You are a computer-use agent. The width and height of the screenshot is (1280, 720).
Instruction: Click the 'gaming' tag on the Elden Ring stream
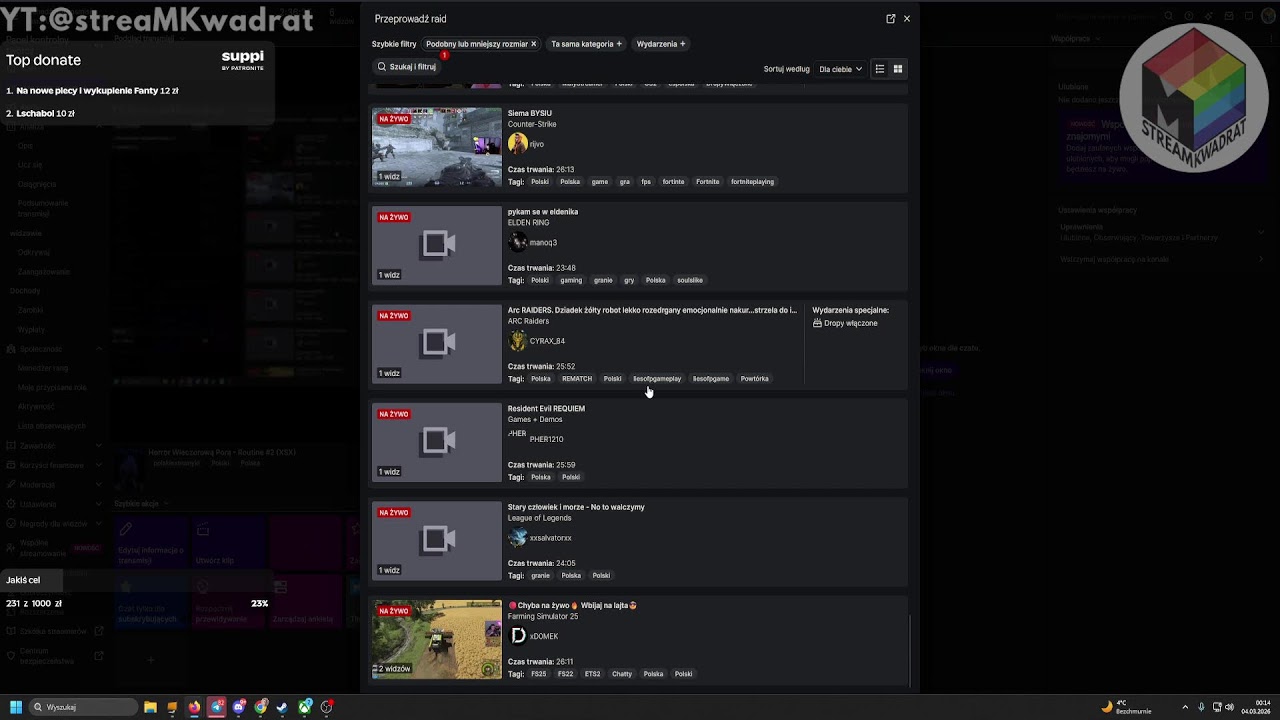point(571,280)
